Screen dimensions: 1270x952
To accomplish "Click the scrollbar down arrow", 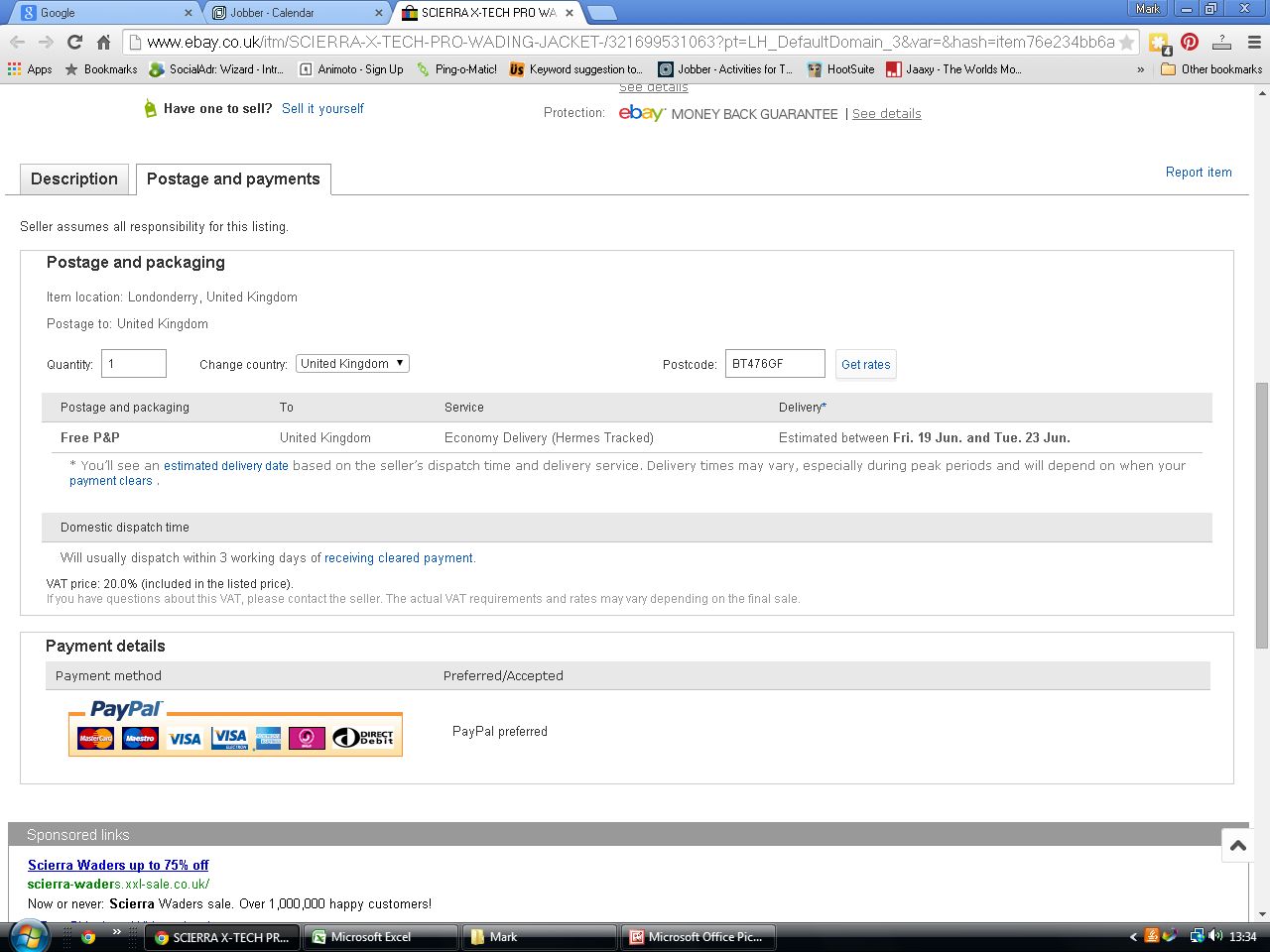I will point(1262,914).
